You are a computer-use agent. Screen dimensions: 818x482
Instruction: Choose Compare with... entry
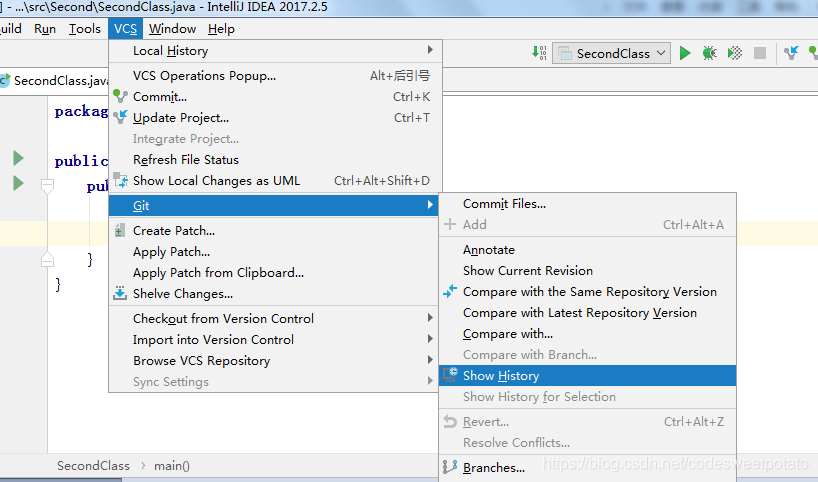point(587,334)
